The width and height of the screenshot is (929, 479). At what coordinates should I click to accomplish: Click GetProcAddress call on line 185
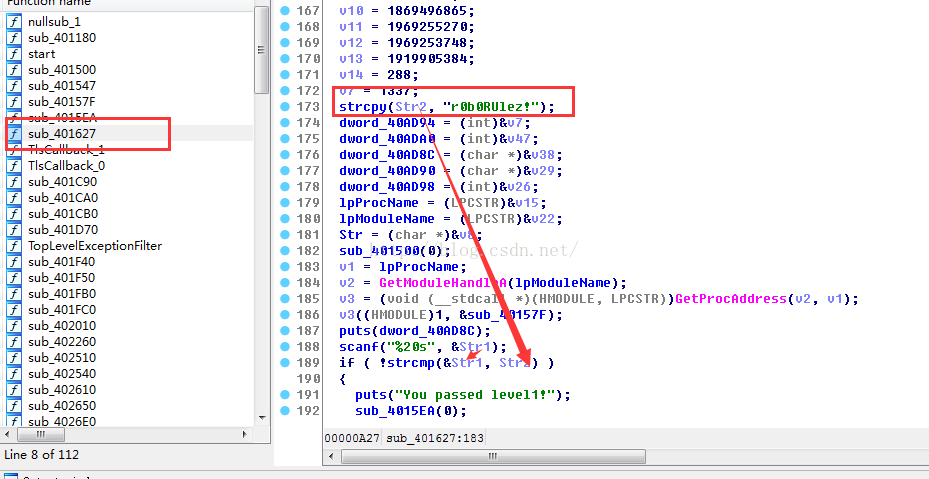coord(731,299)
